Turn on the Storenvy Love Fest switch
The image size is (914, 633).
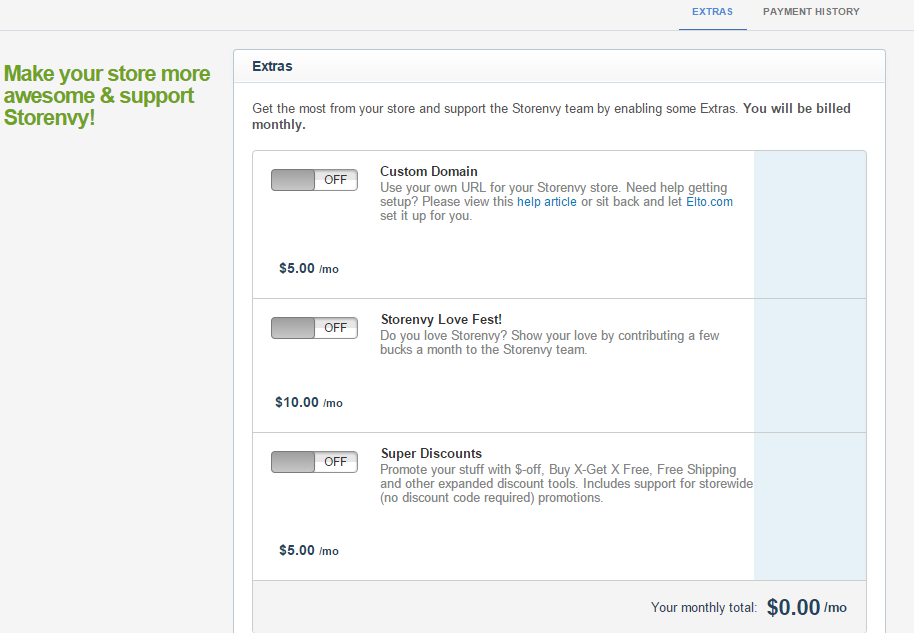[314, 328]
